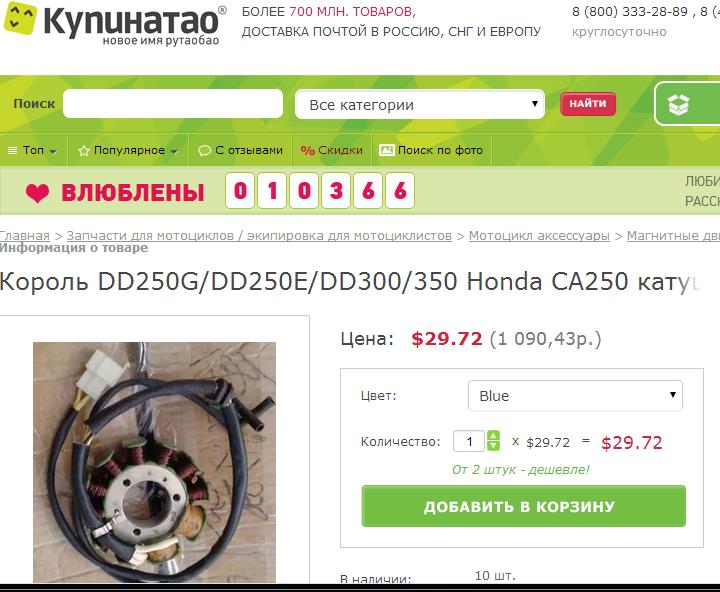The image size is (720, 592).
Task: Expand the Цвет Blue dropdown
Action: click(575, 395)
